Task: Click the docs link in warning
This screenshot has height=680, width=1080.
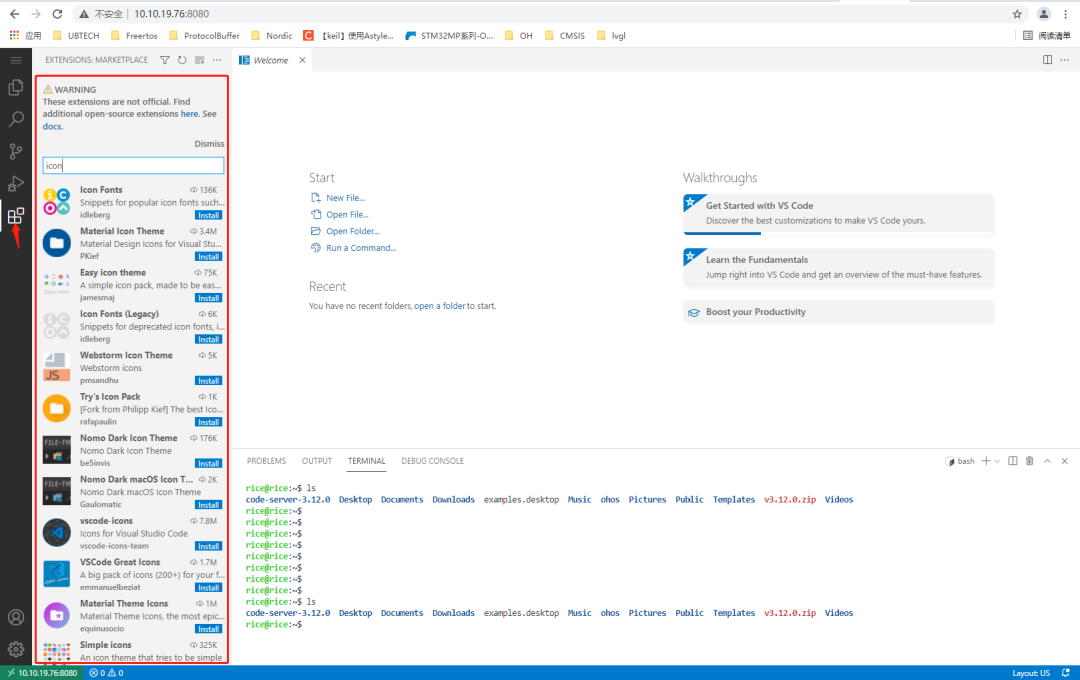Action: [x=52, y=126]
